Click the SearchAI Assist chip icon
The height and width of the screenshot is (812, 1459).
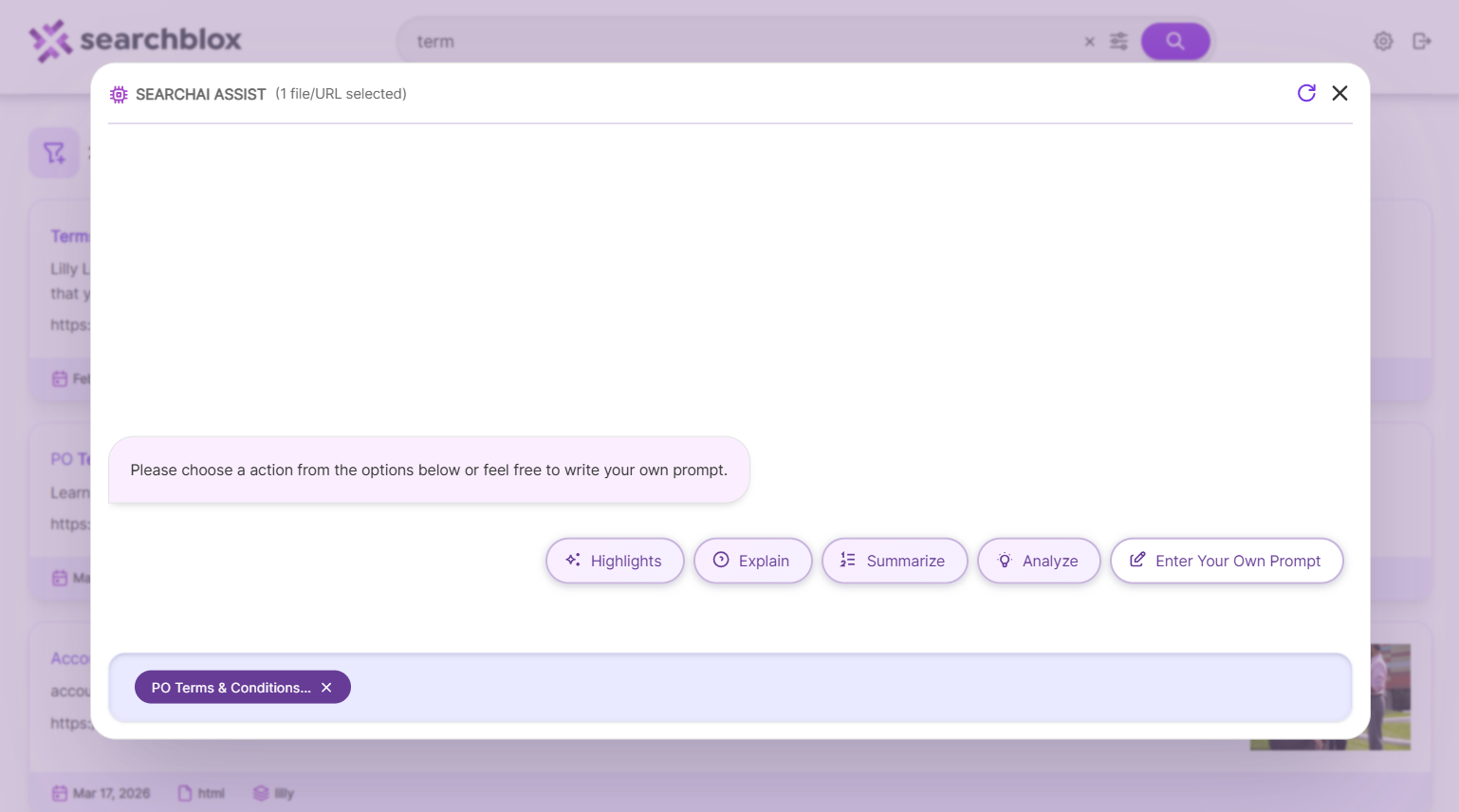click(119, 94)
